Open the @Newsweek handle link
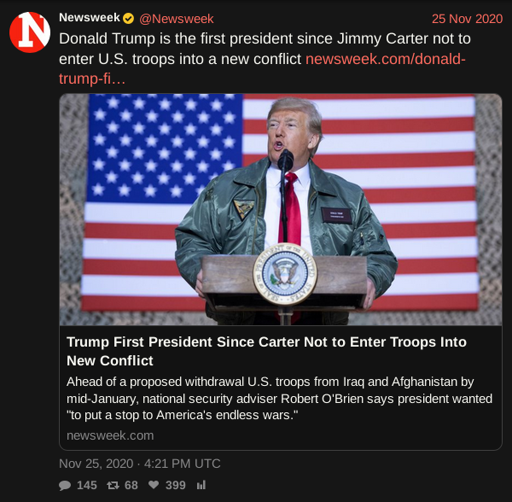 176,19
